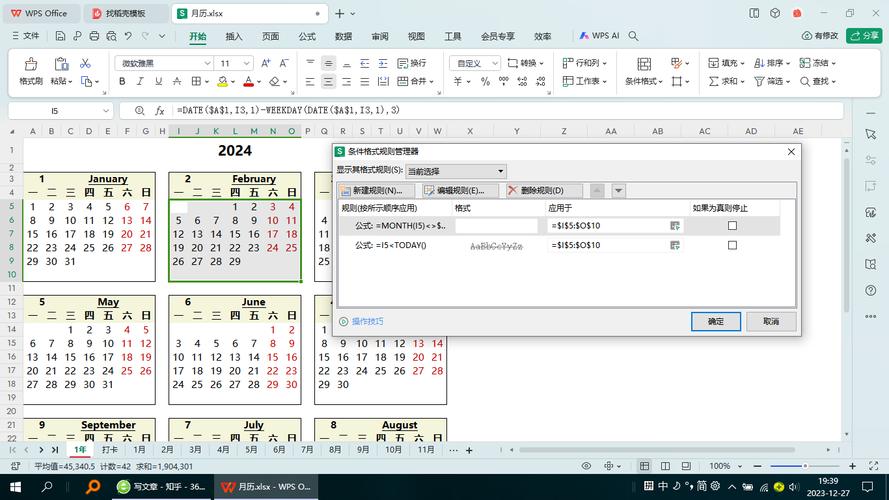
Task: Click the Share button
Action: click(864, 36)
